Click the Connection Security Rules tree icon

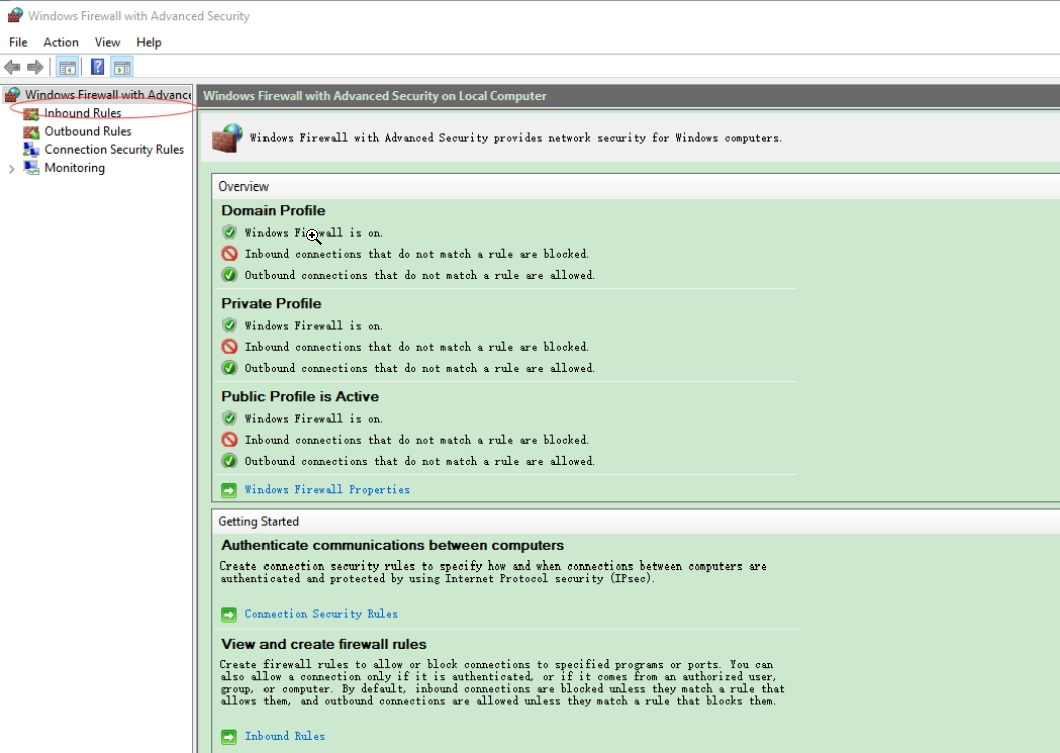tap(31, 149)
